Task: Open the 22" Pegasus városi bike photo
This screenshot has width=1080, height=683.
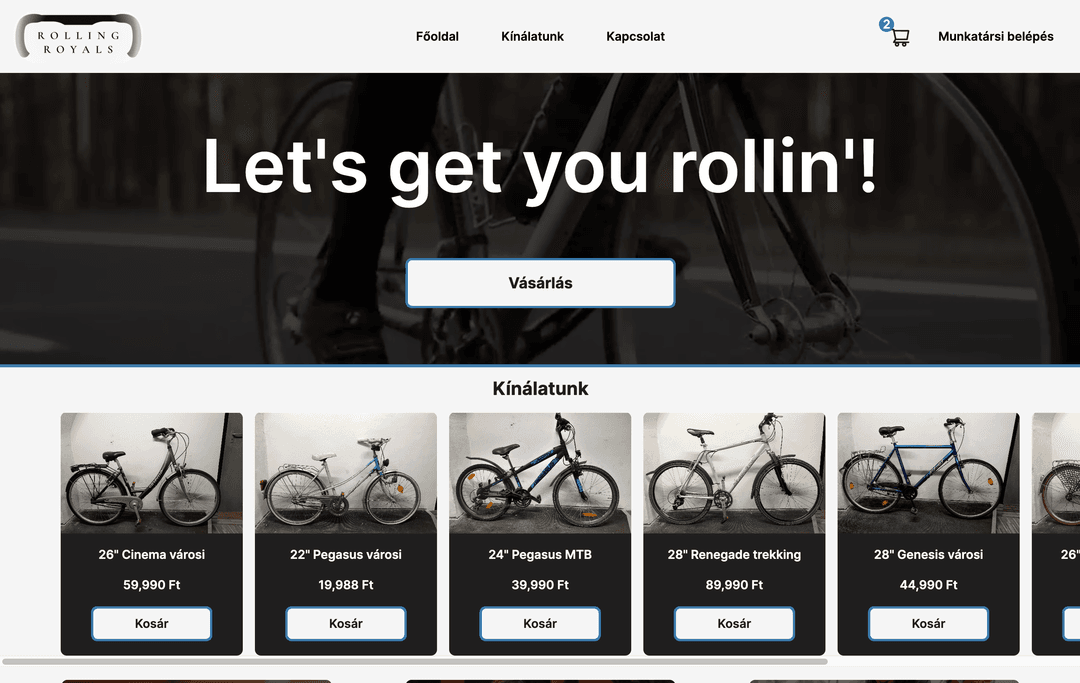Action: click(x=346, y=473)
